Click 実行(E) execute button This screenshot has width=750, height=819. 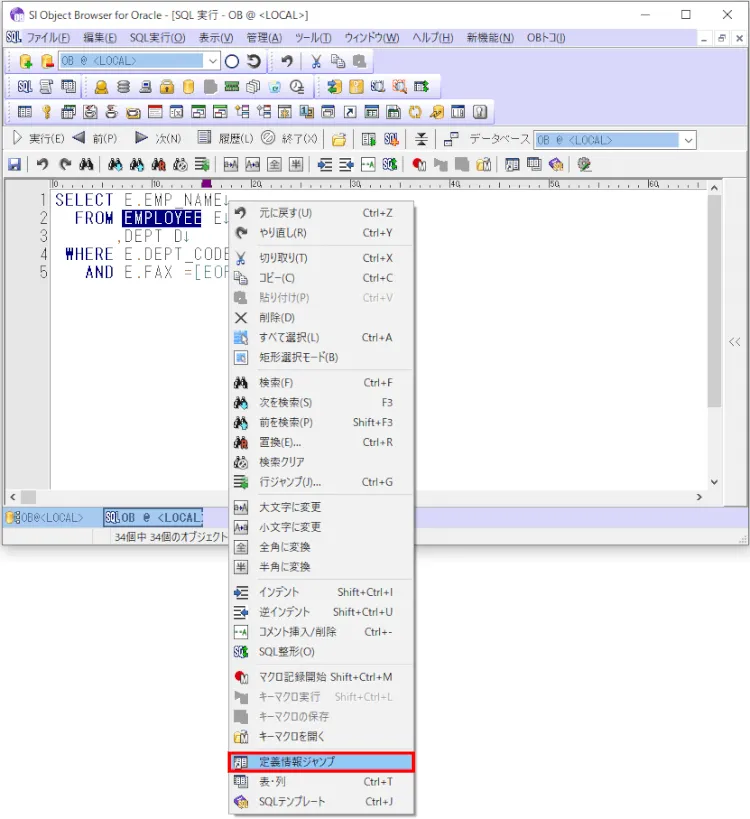pos(38,138)
